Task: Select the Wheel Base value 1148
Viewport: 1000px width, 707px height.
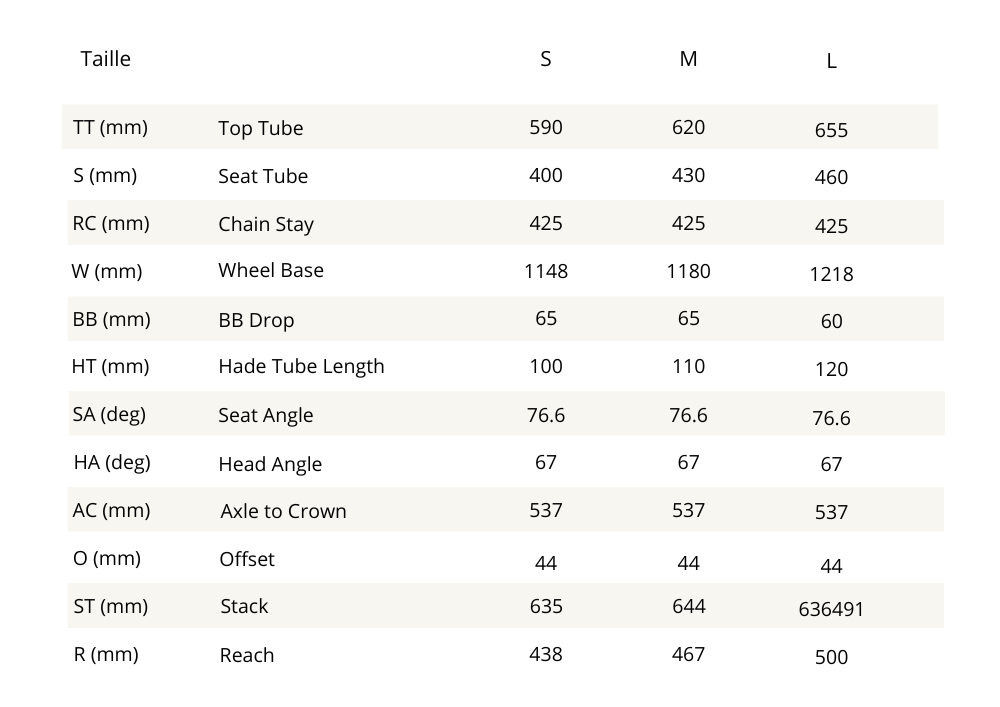Action: pos(545,270)
